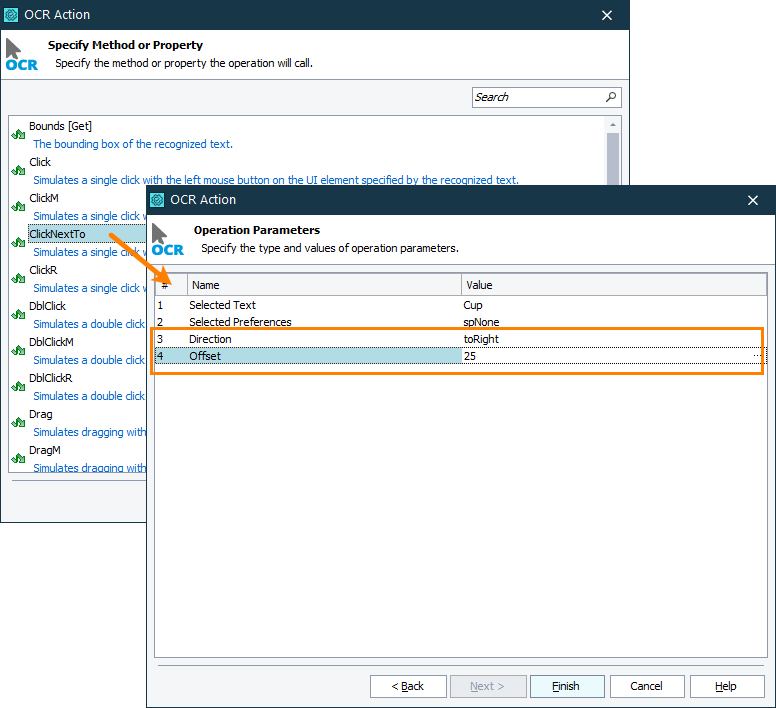776x708 pixels.
Task: Click method icon beside ClickNextTo entry
Action: 18,242
